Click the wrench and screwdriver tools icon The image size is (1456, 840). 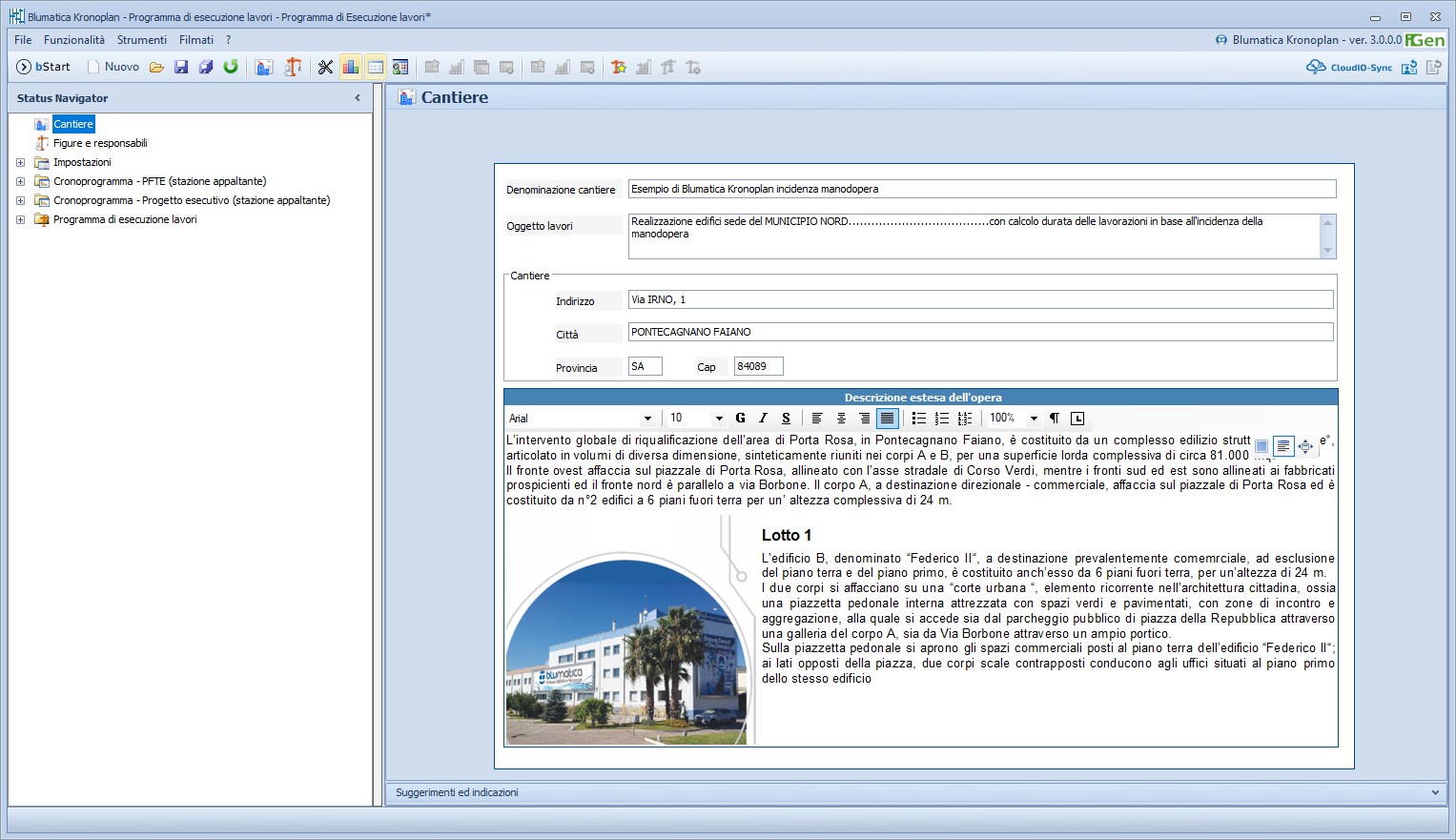point(325,67)
